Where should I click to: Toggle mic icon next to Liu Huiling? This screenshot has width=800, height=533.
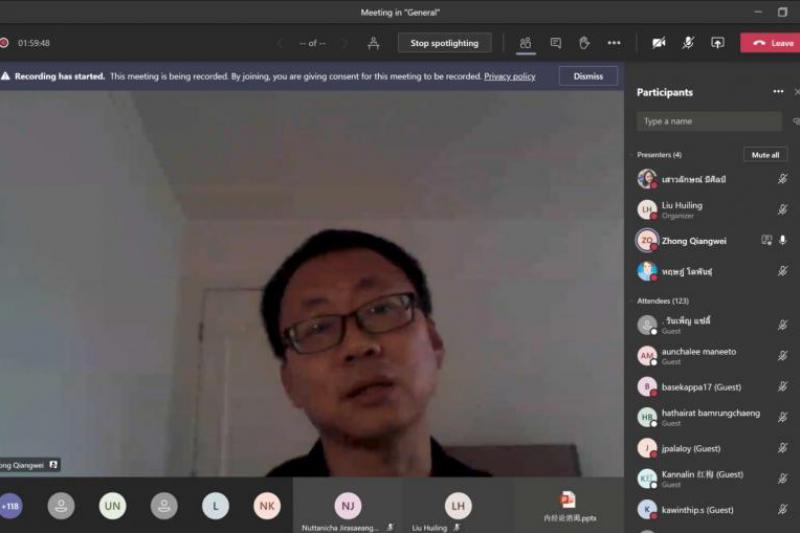pos(783,210)
